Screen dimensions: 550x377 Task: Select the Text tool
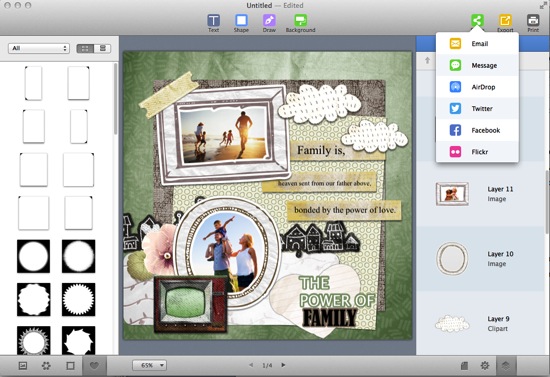click(x=213, y=23)
